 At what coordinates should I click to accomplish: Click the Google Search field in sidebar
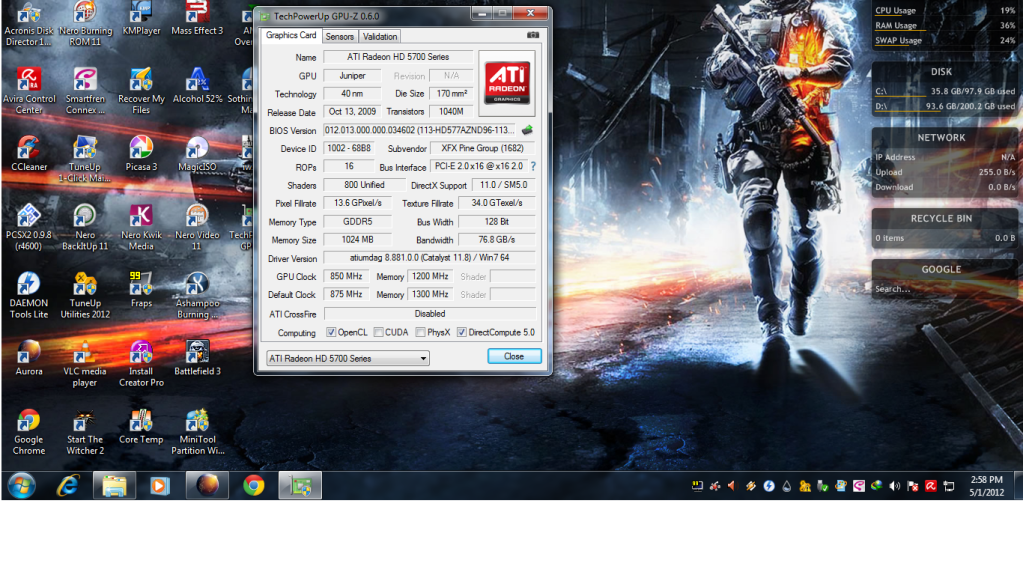coord(944,288)
